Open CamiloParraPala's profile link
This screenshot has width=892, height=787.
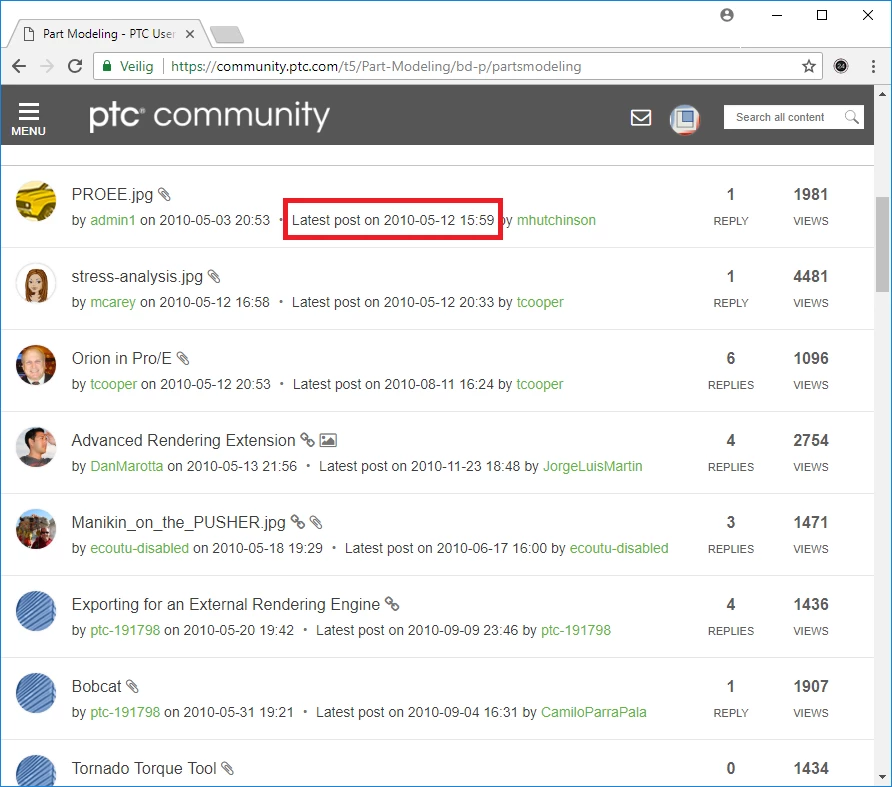[593, 712]
